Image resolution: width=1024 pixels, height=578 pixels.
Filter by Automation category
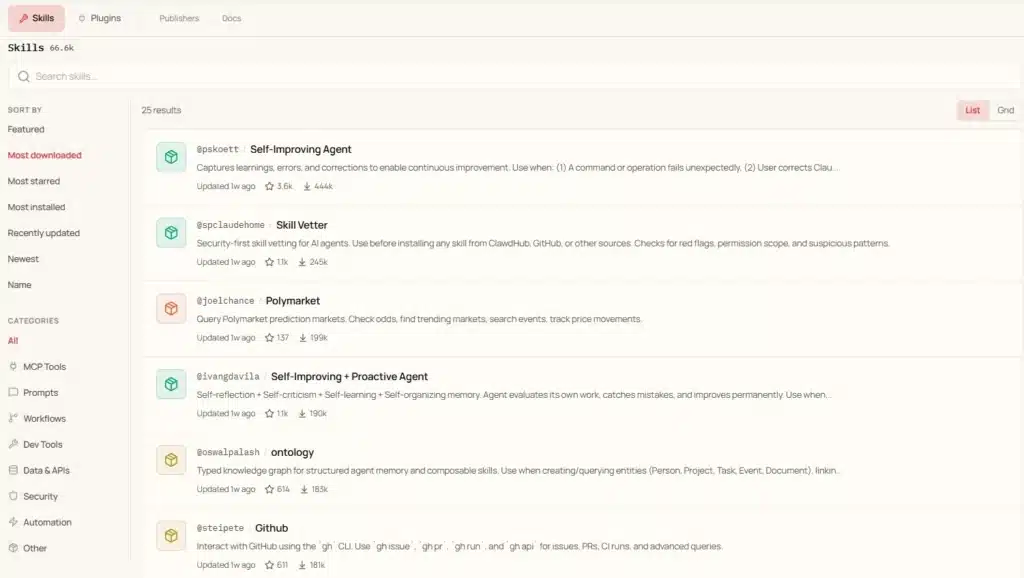click(40, 522)
